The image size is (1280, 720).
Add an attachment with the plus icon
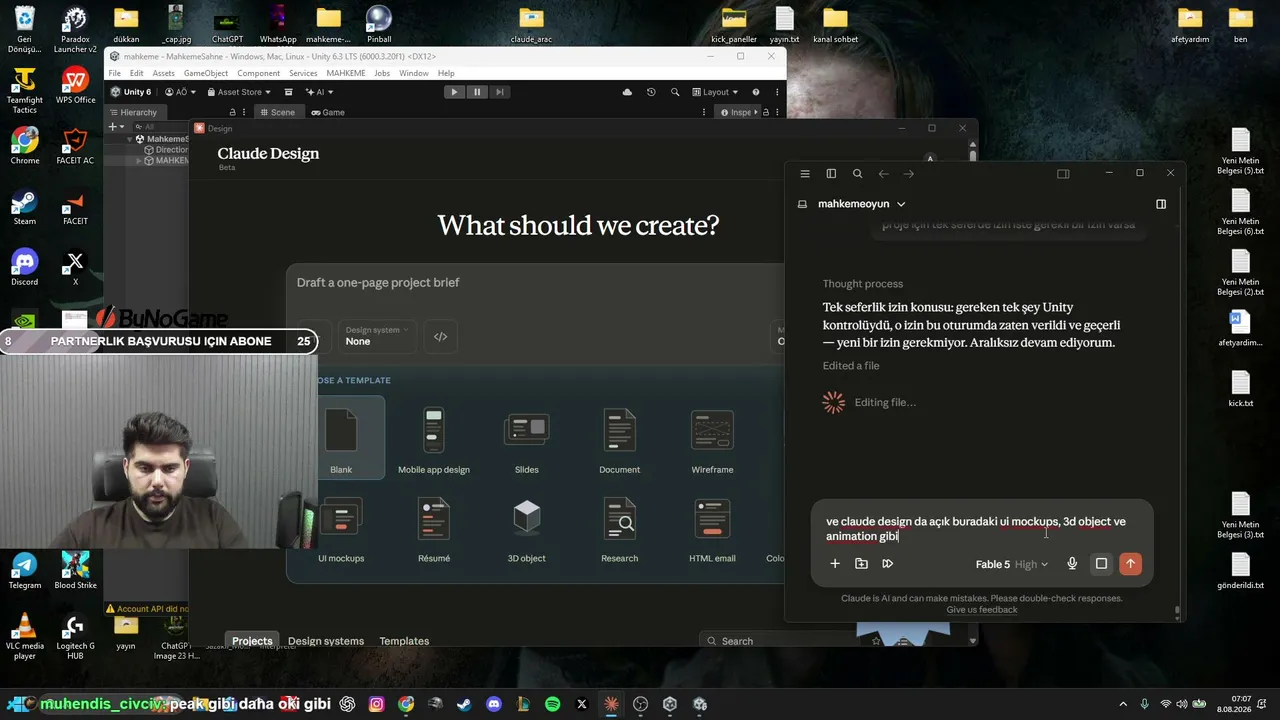point(835,564)
